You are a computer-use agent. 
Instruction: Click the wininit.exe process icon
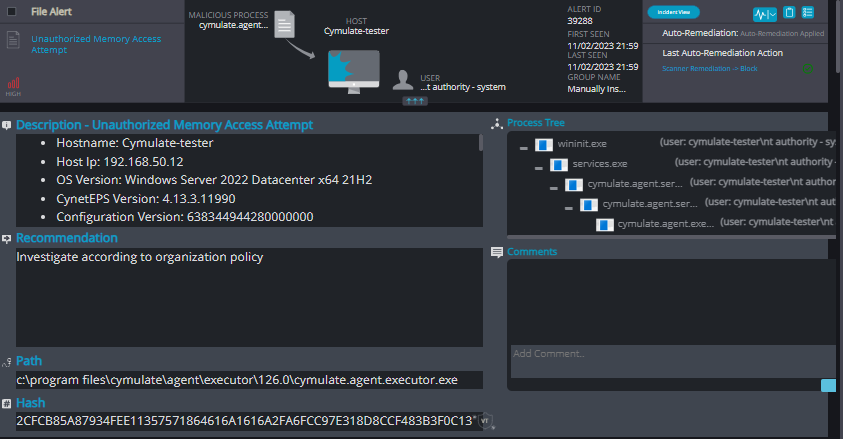[x=544, y=145]
